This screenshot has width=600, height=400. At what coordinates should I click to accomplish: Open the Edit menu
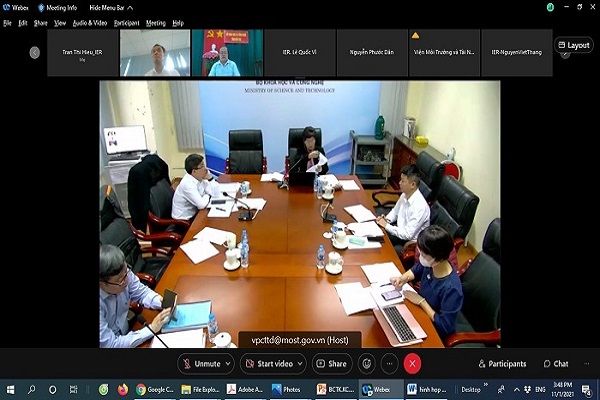click(x=23, y=23)
